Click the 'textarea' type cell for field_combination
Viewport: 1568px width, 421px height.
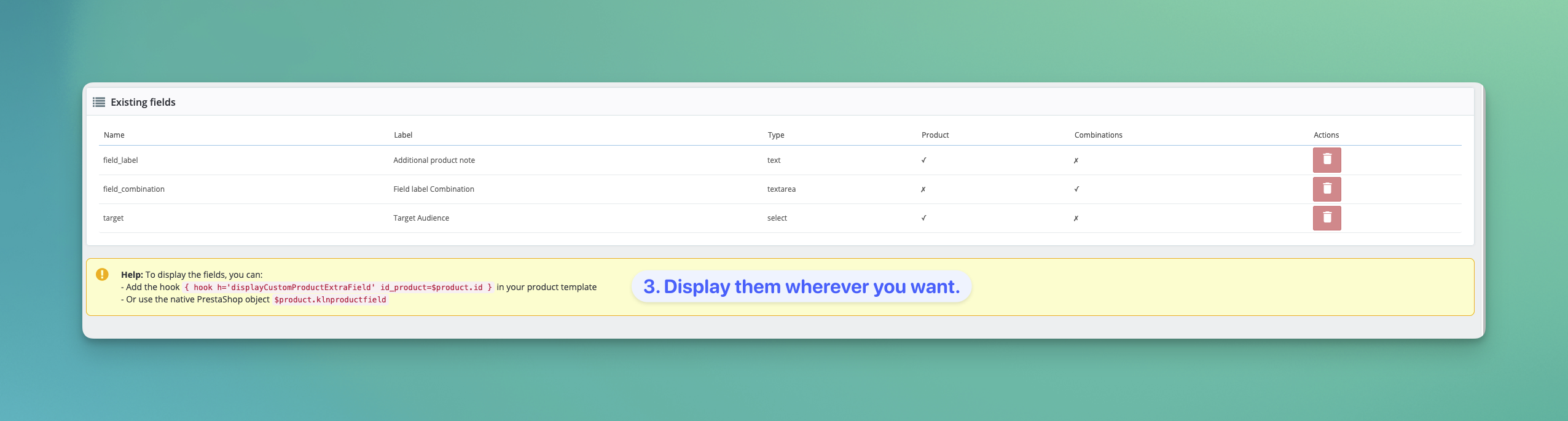pyautogui.click(x=781, y=189)
